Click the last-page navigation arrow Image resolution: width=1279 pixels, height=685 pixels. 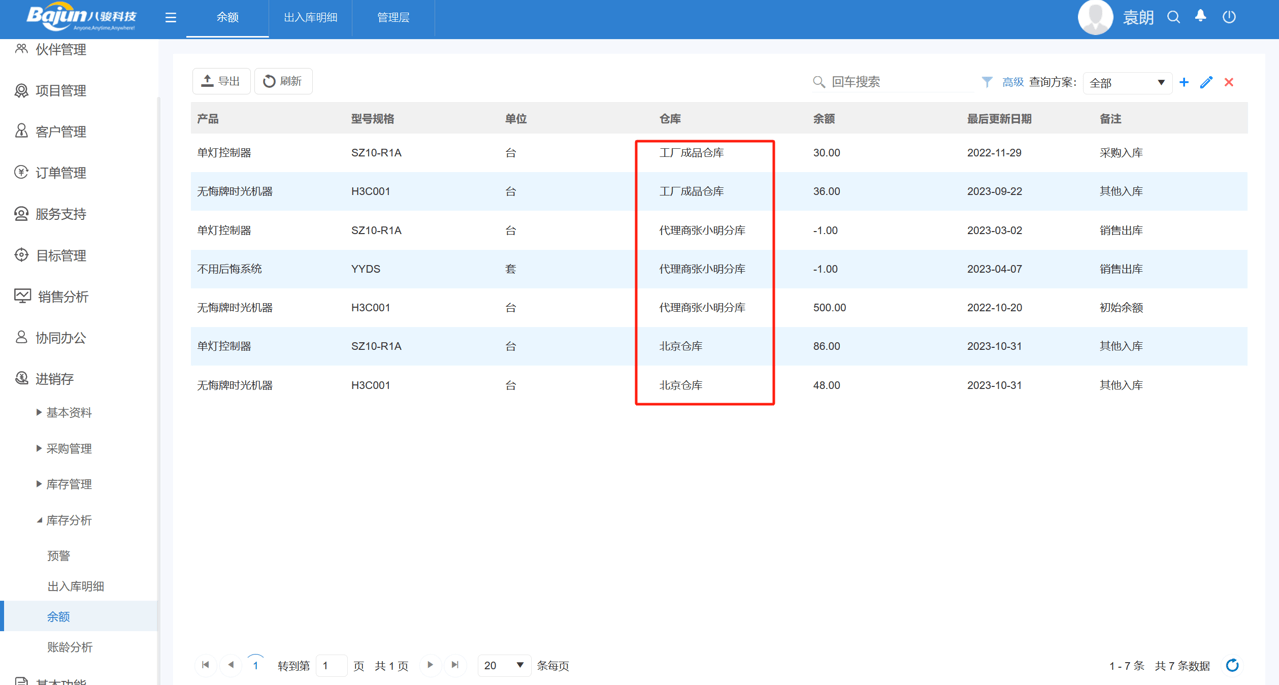455,665
